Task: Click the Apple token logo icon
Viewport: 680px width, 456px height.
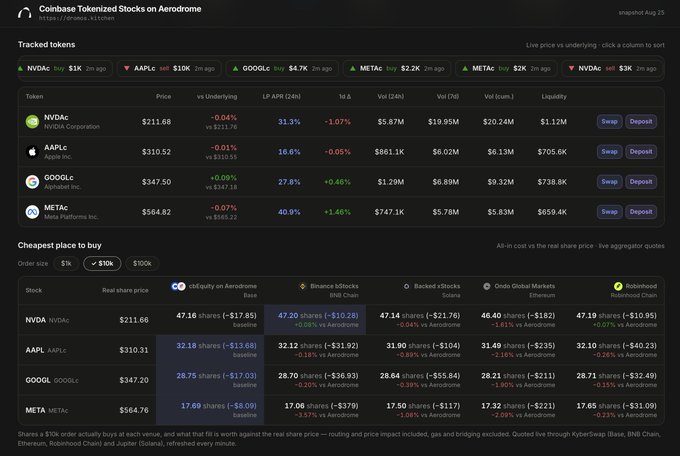Action: (32, 152)
